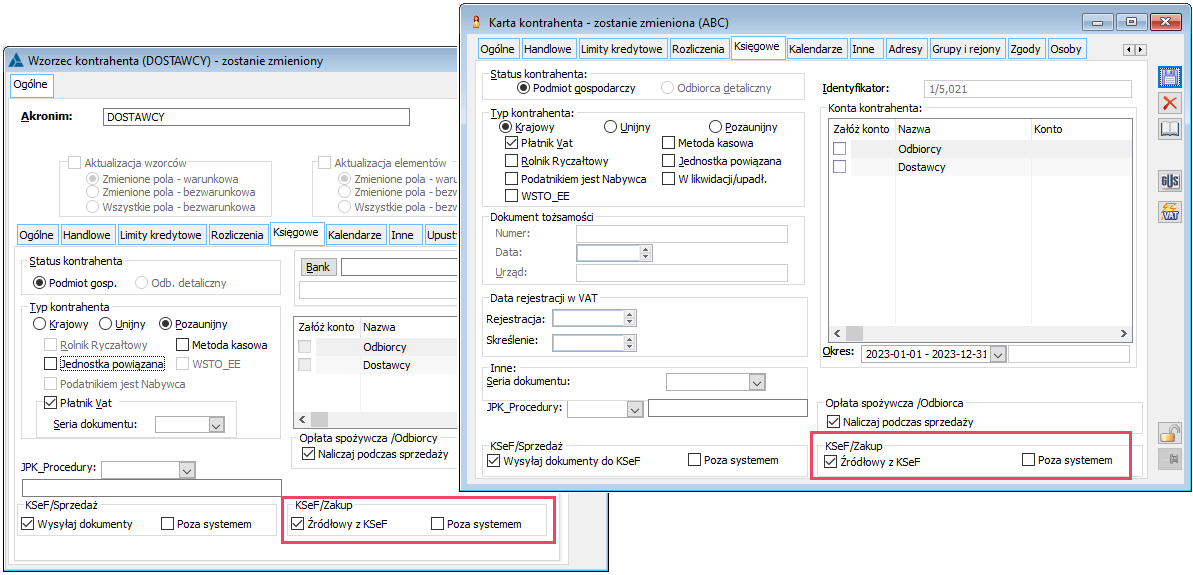Open Adresy tab

coord(905,49)
